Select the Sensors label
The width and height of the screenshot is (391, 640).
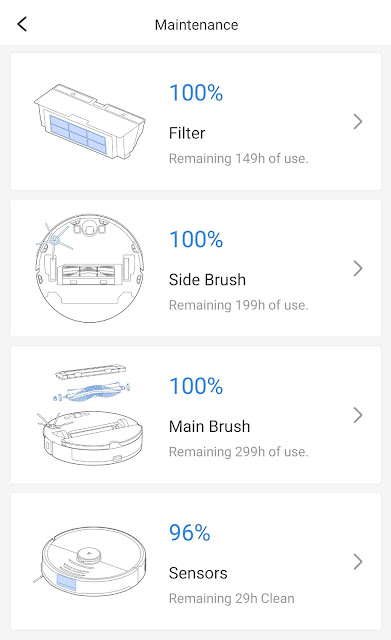(198, 573)
